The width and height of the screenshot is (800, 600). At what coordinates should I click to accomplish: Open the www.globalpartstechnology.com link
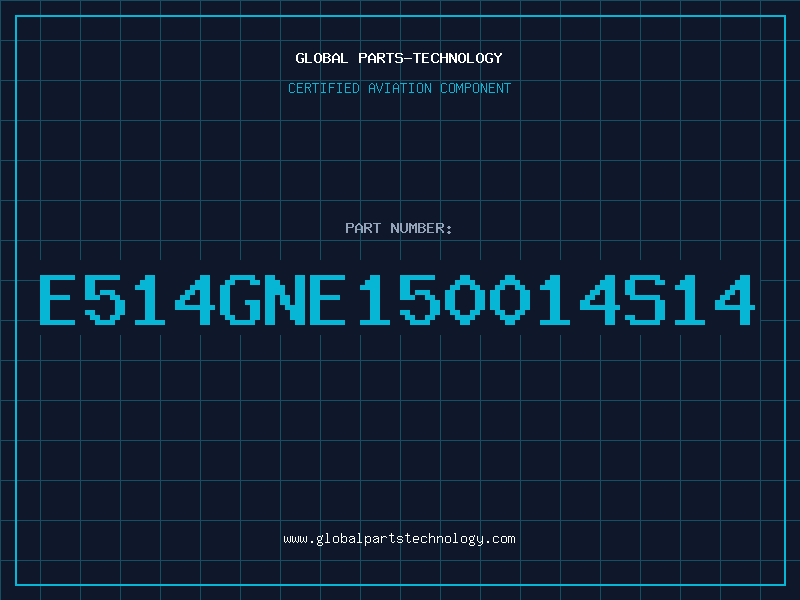point(399,539)
